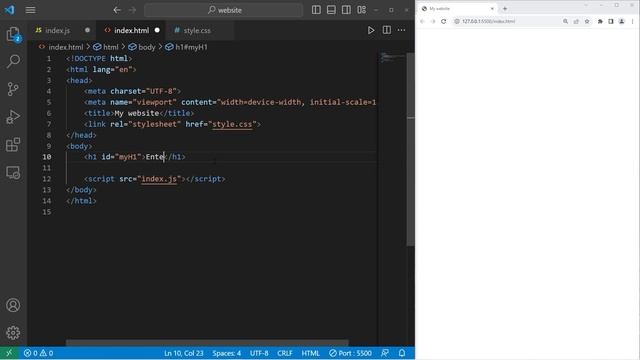Click the feedback icon in status bar
The width and height of the screenshot is (640, 360).
pyautogui.click(x=385, y=353)
